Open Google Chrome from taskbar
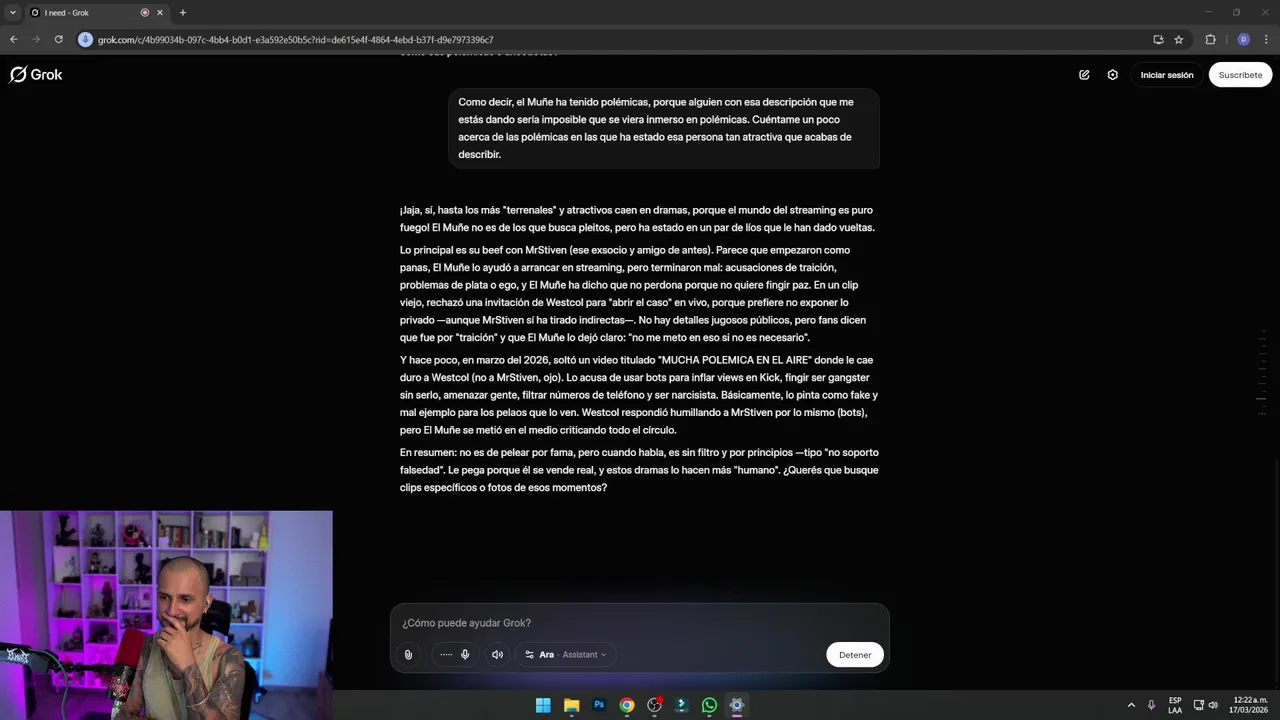 (626, 705)
